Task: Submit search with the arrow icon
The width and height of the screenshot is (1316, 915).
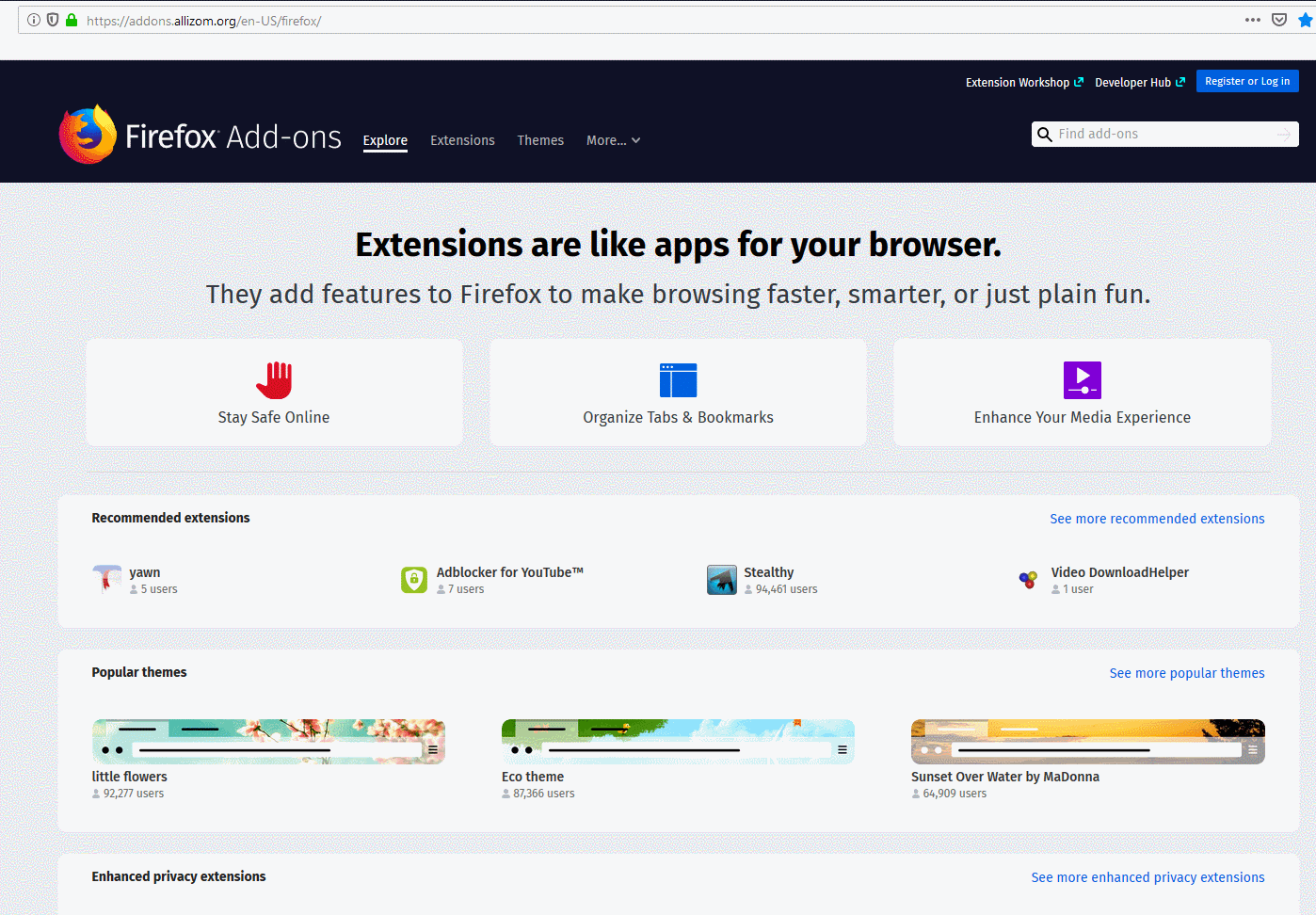Action: click(x=1284, y=135)
